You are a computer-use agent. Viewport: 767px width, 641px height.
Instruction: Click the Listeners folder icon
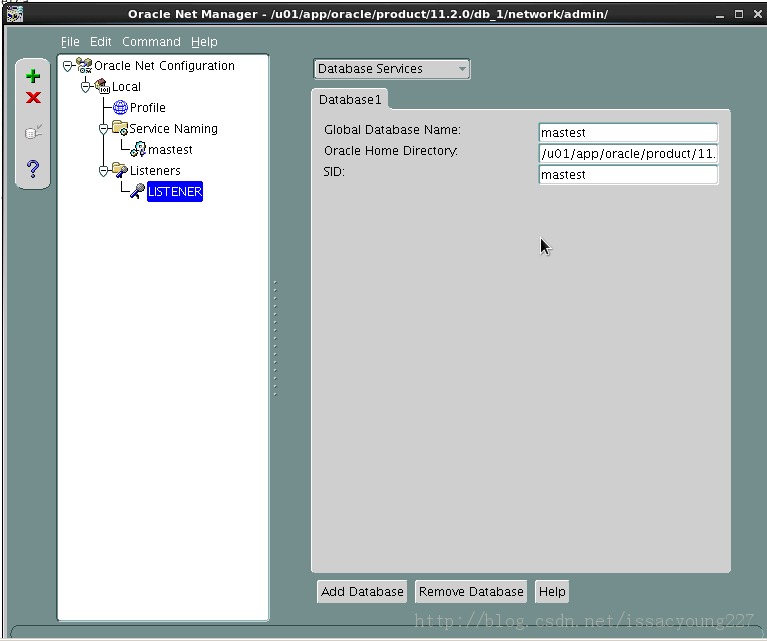click(x=120, y=170)
